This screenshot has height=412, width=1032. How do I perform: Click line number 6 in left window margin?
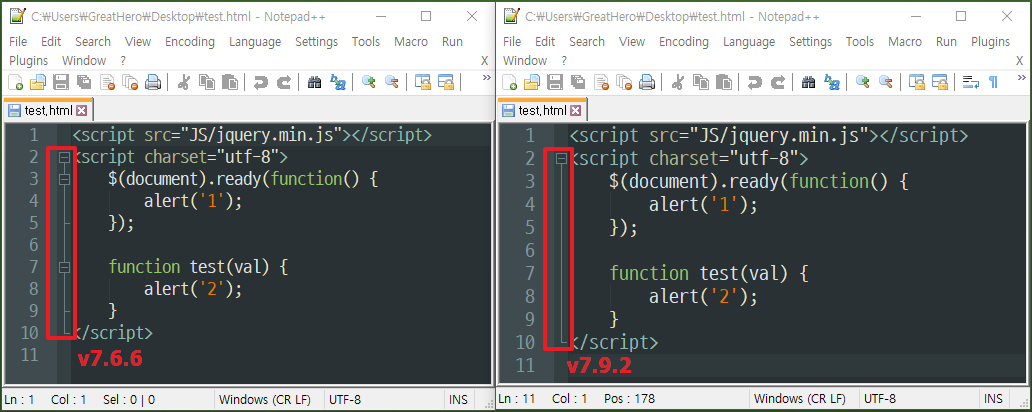pos(34,245)
